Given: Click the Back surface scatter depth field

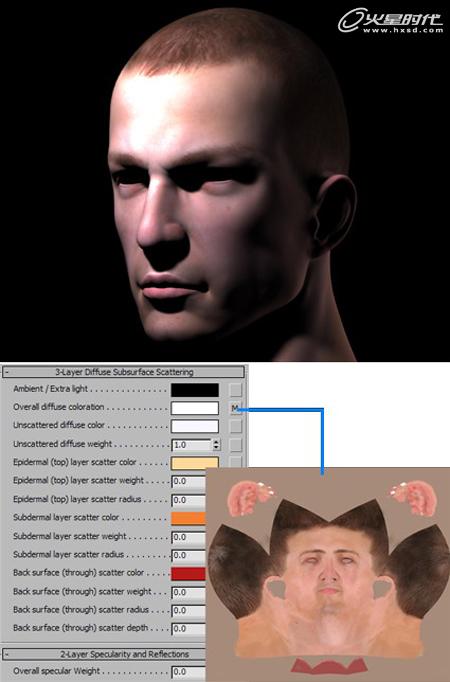Looking at the screenshot, I should pos(189,629).
